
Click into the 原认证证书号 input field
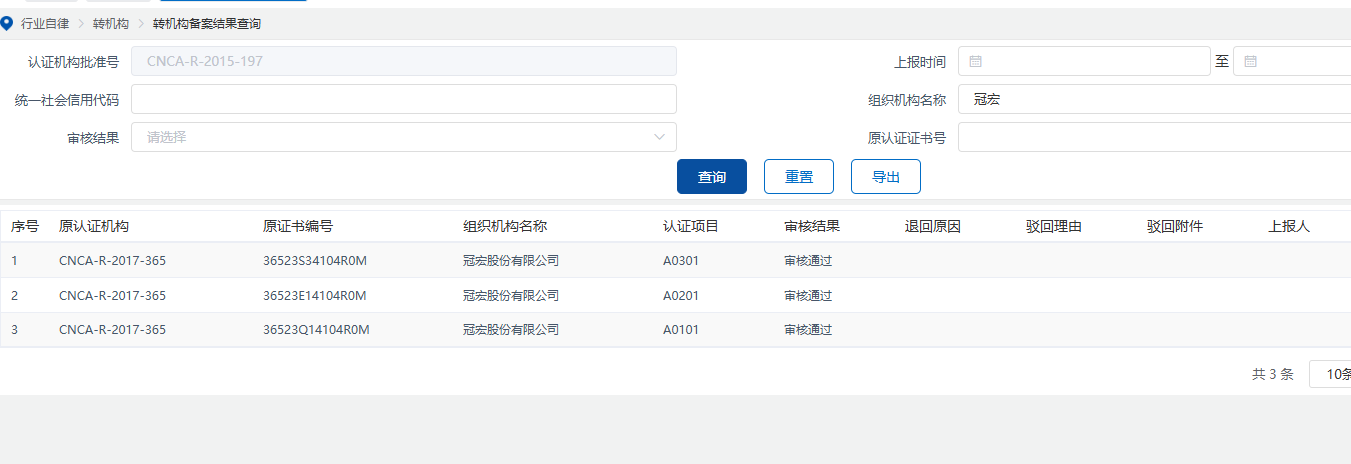[1150, 137]
